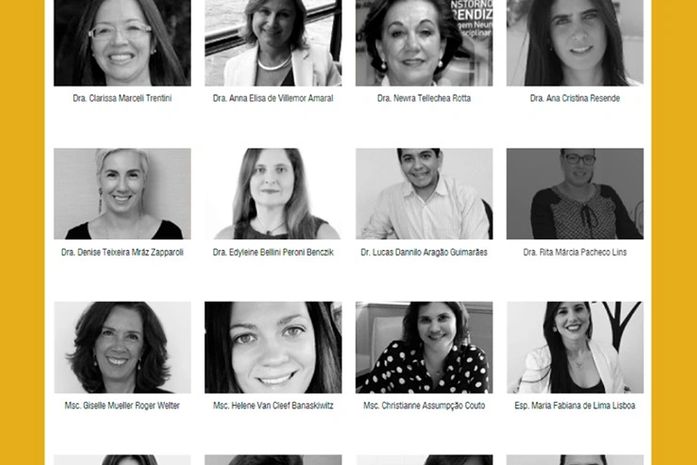Select Msc. Christianne Assumpção Couto's portrait
Viewport: 697px width, 465px height.
pos(424,347)
